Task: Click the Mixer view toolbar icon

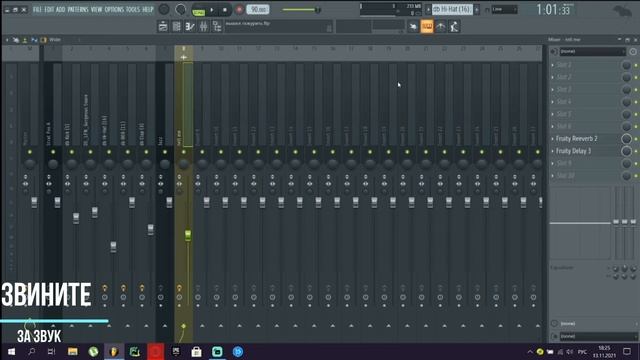Action: (203, 27)
